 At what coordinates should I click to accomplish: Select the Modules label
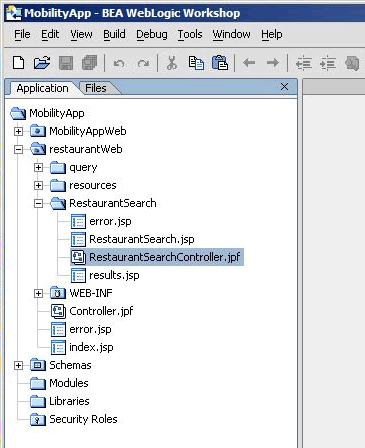pos(69,383)
